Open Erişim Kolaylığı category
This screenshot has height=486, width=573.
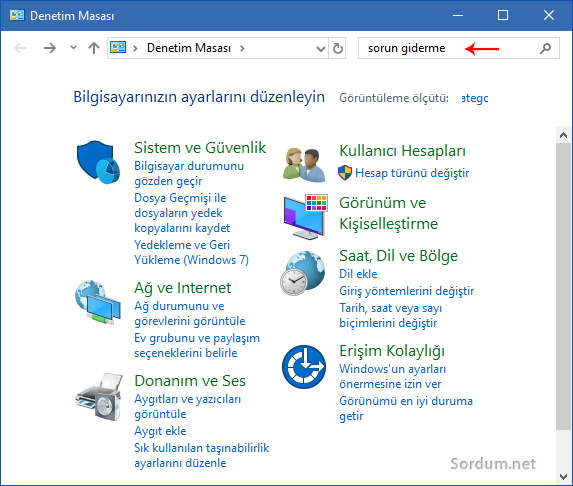click(x=392, y=351)
